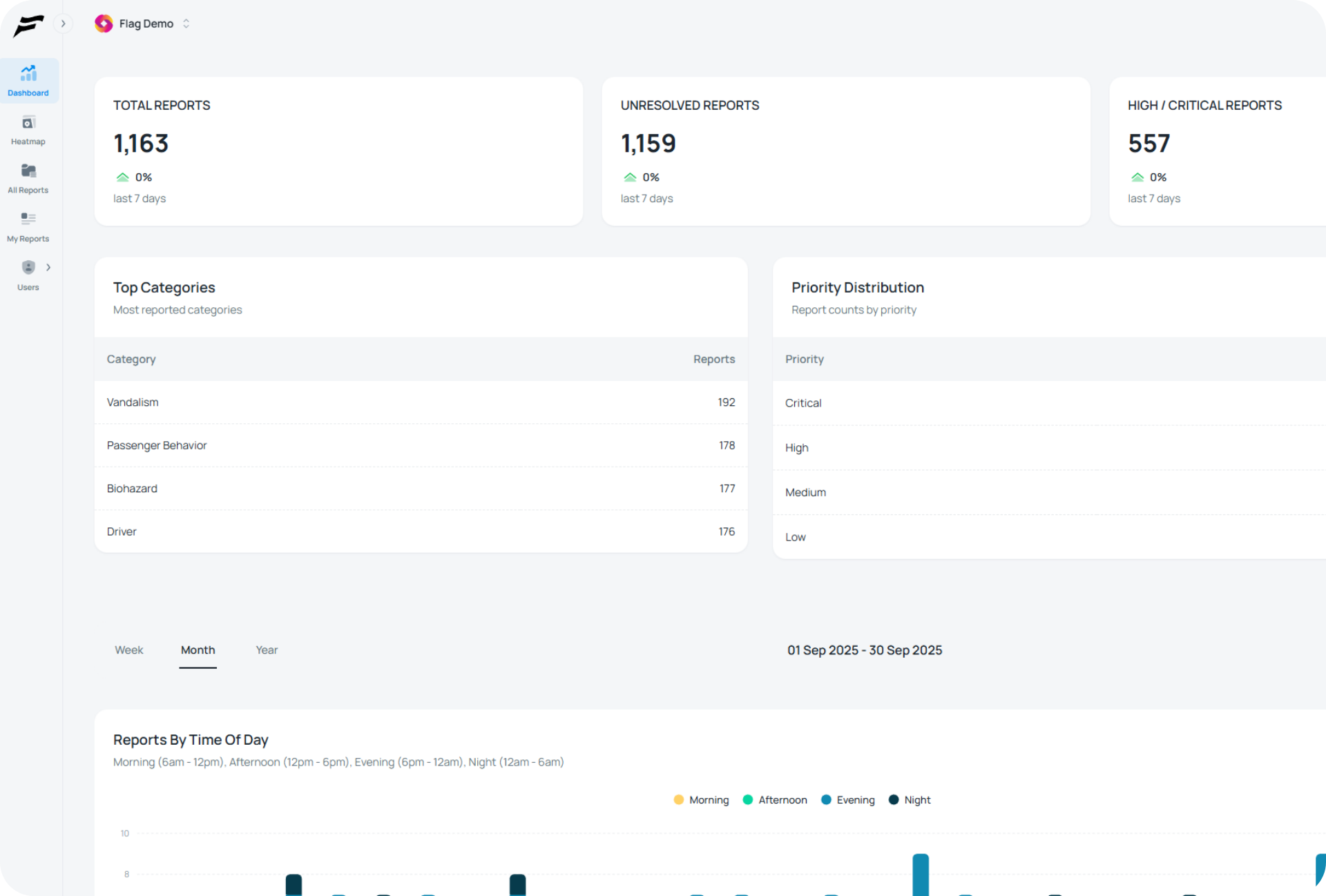The width and height of the screenshot is (1326, 896).
Task: Expand the Users submenu chevron
Action: (x=48, y=267)
